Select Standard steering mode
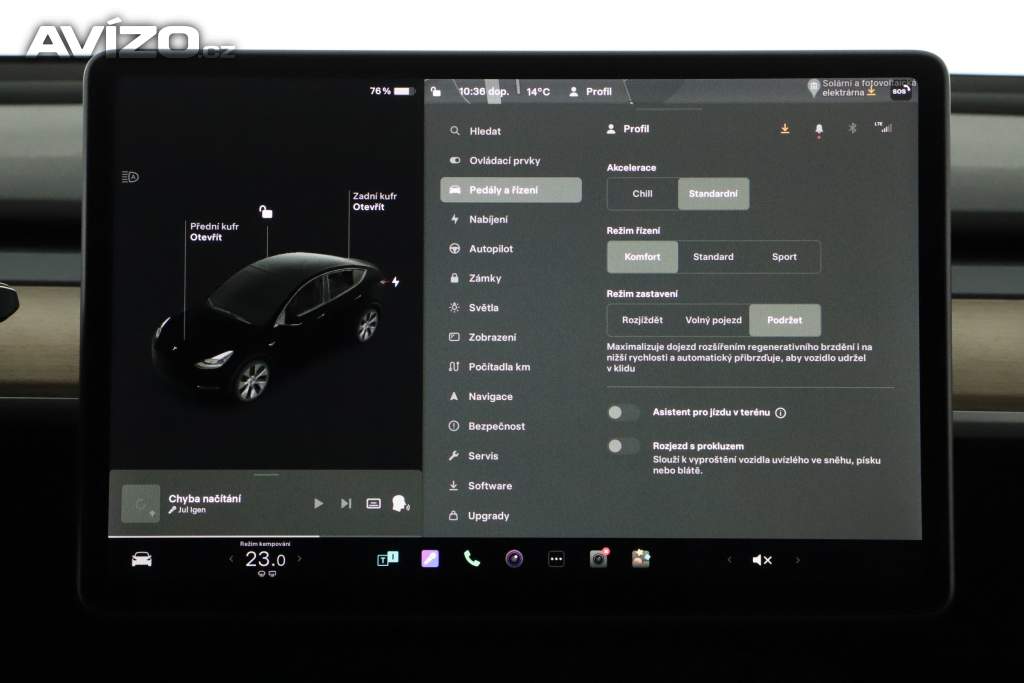 point(713,257)
